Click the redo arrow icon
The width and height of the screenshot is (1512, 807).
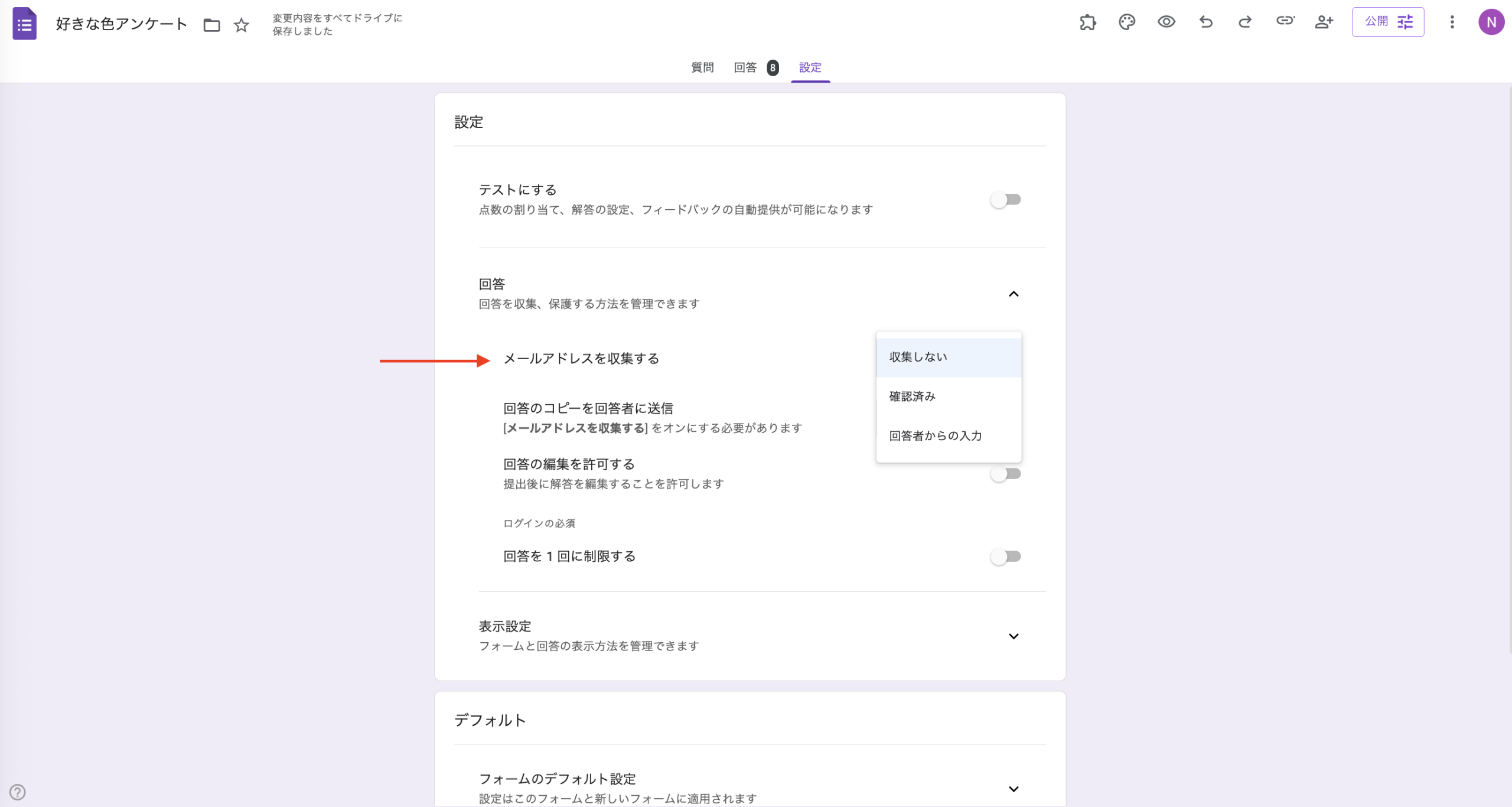(x=1245, y=22)
